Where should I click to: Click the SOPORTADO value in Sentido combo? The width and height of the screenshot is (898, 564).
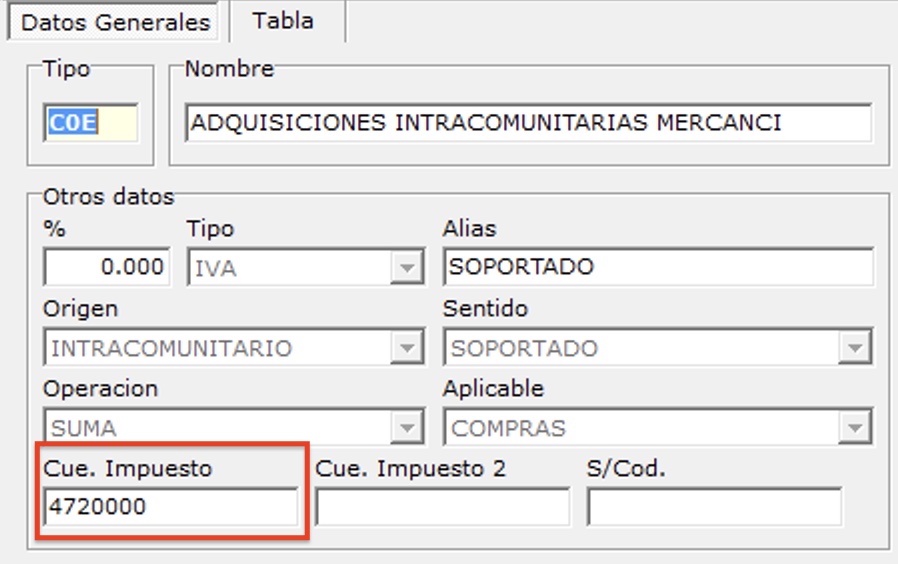coord(640,348)
